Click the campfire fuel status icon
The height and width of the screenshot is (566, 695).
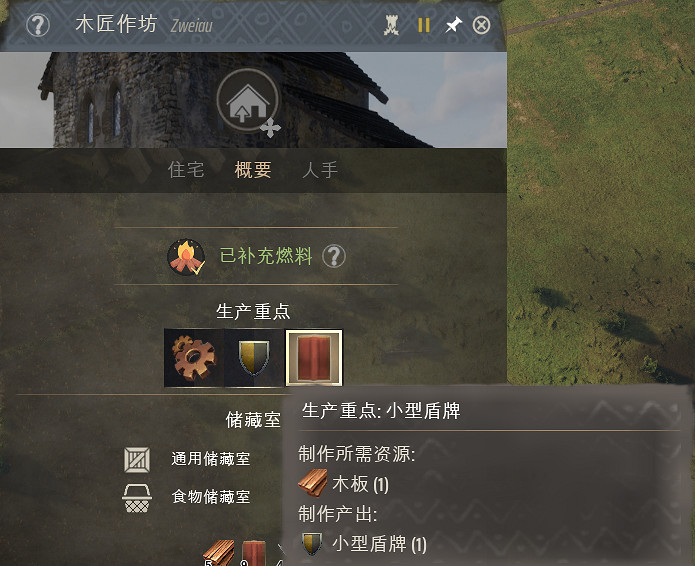point(186,257)
